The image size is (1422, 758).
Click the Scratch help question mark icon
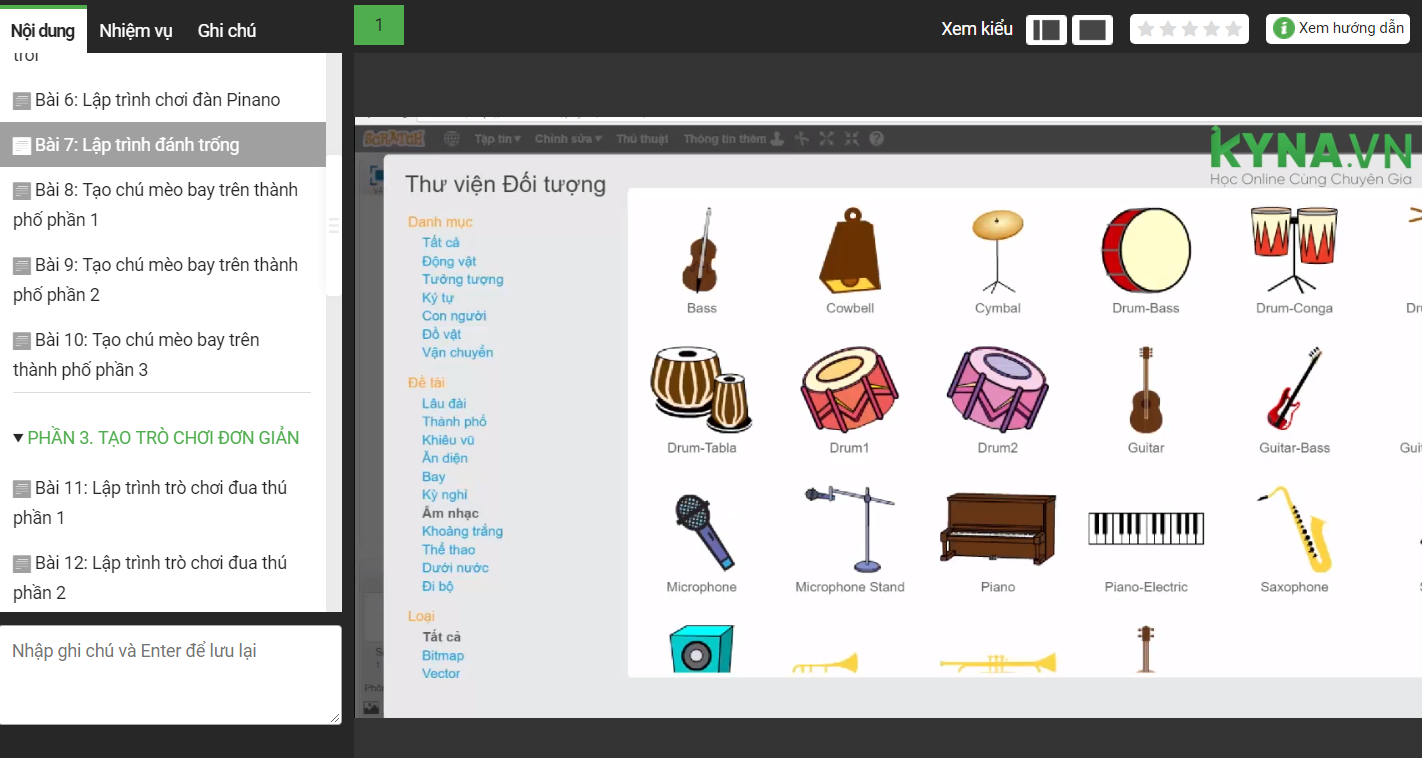[x=876, y=139]
